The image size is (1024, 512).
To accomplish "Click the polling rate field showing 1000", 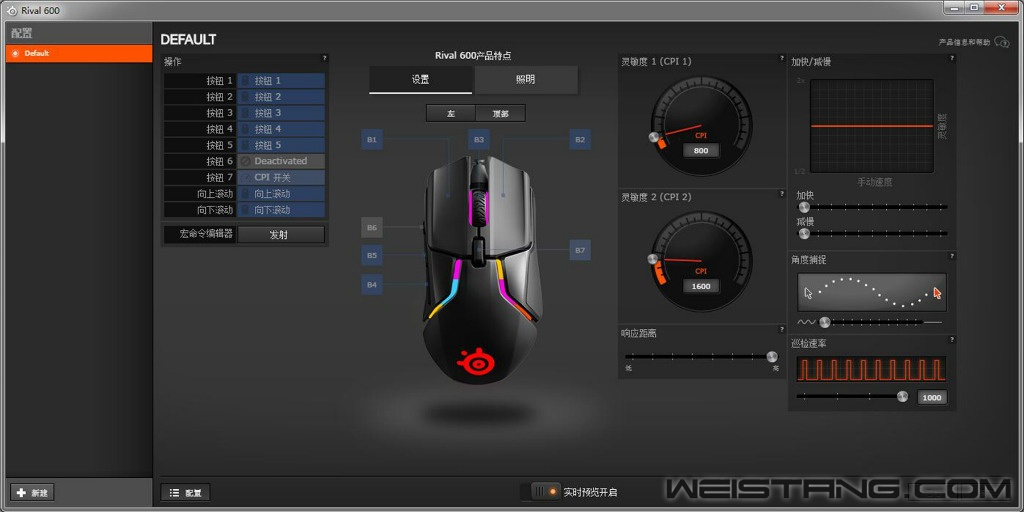I will (932, 397).
